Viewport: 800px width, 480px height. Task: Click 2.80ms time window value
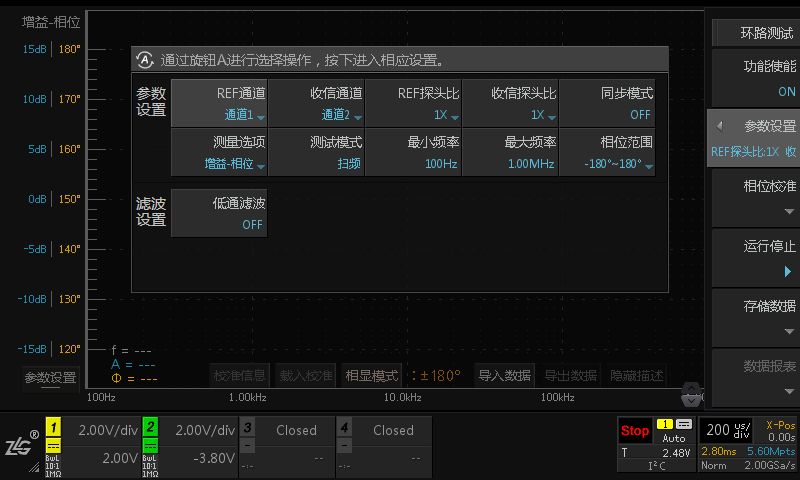718,451
